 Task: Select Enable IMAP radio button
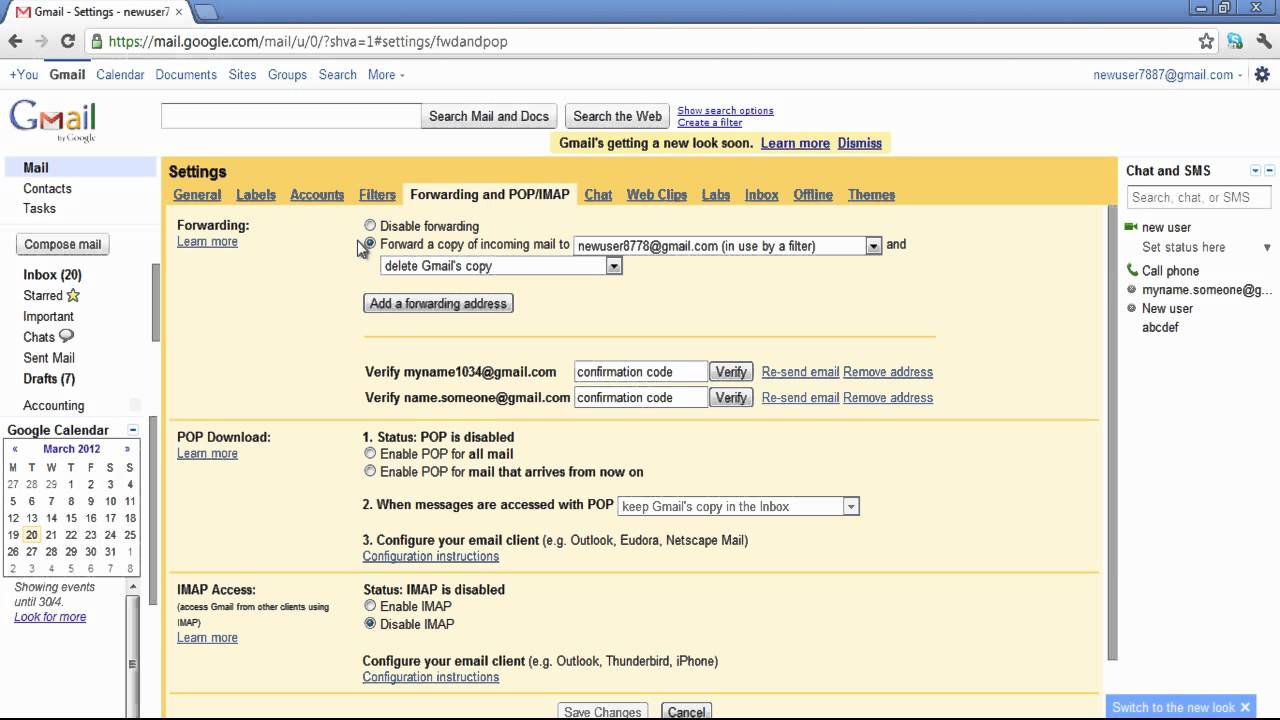(370, 606)
